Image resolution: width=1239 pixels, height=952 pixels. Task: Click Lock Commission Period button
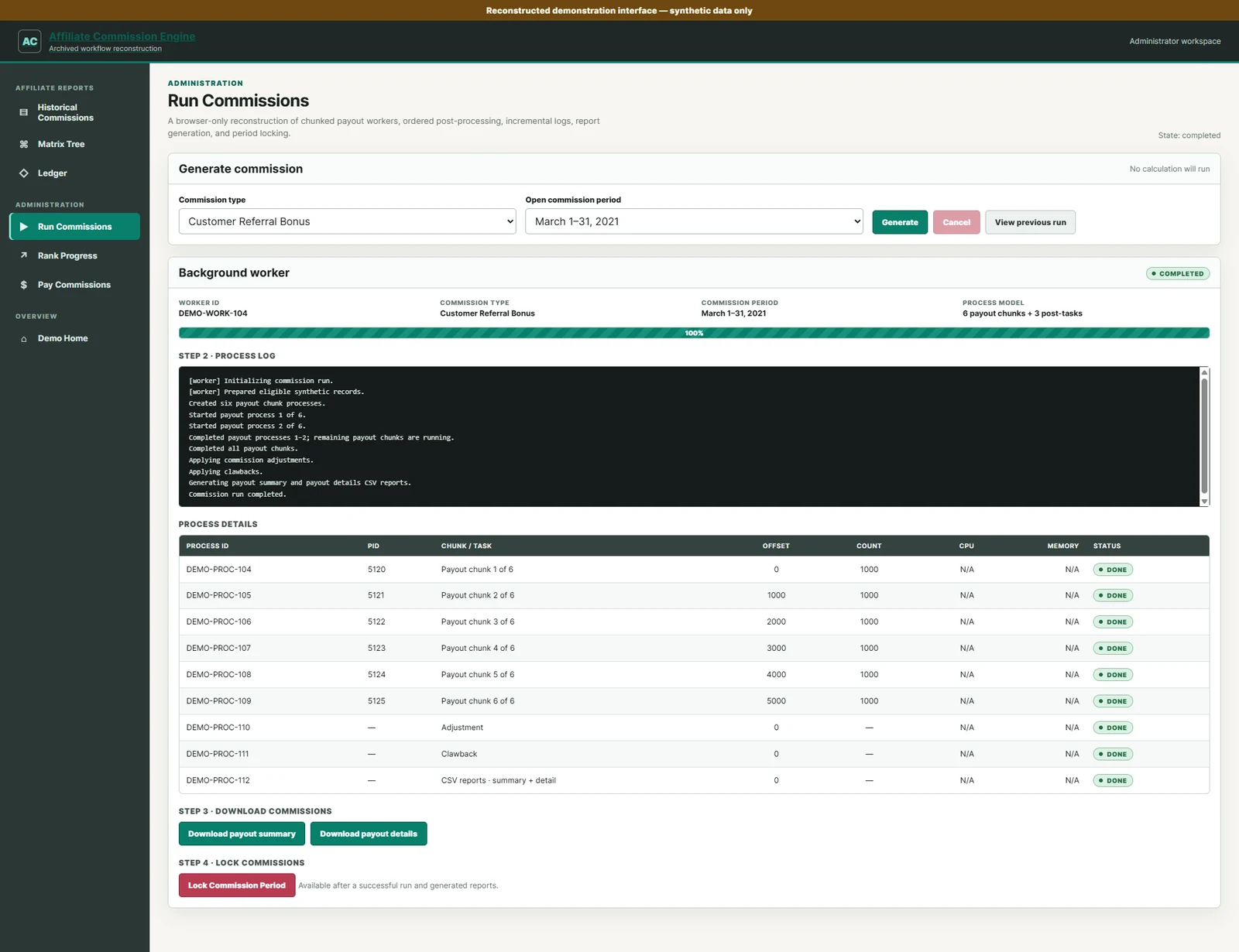237,885
